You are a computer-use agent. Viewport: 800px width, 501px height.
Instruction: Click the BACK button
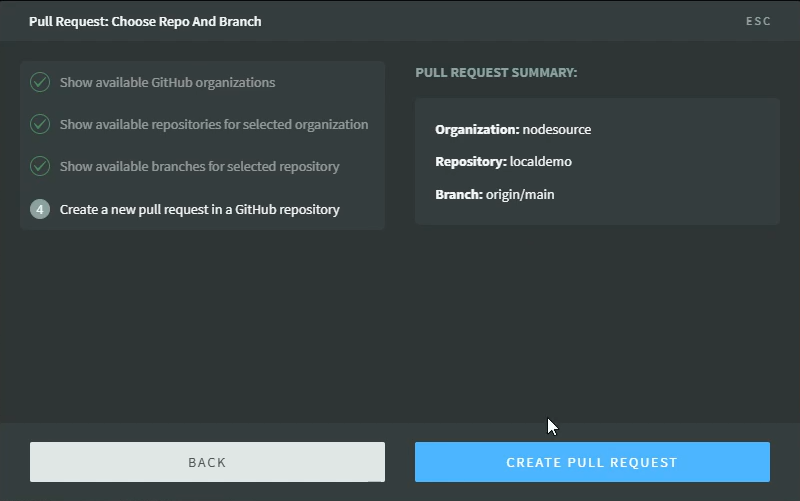[x=207, y=462]
